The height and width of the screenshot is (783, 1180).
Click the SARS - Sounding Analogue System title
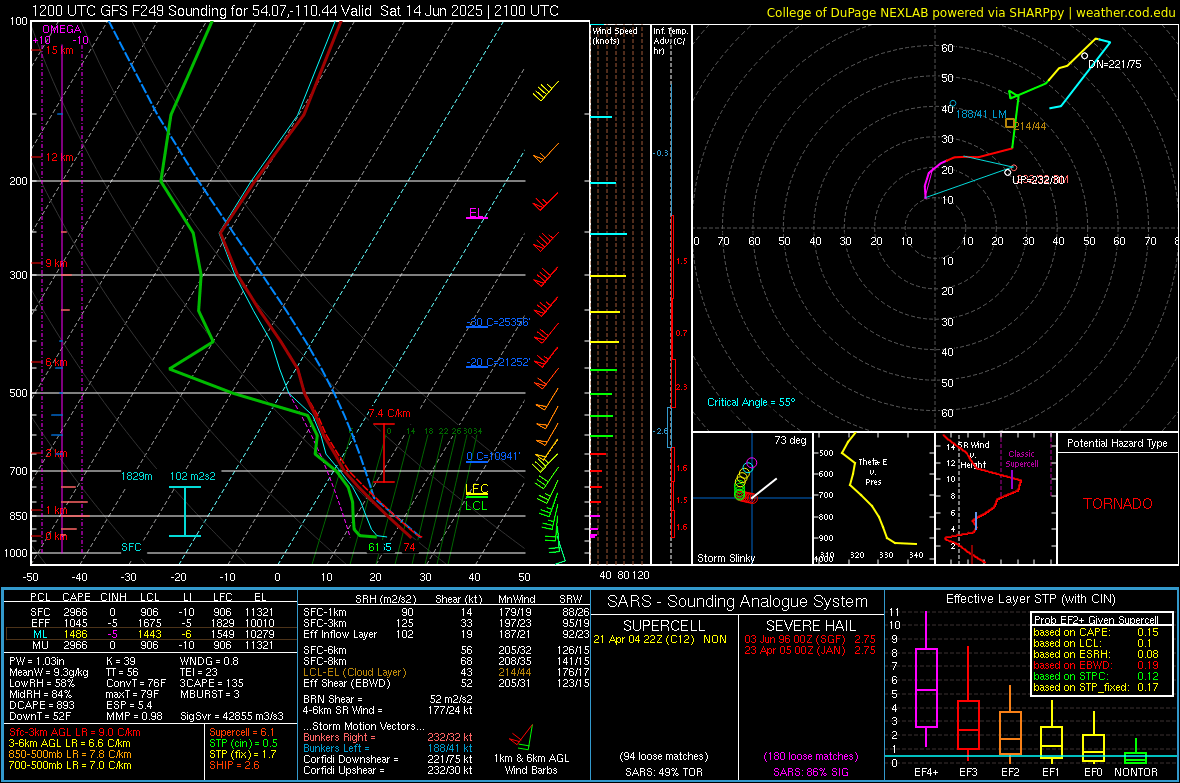tap(737, 602)
